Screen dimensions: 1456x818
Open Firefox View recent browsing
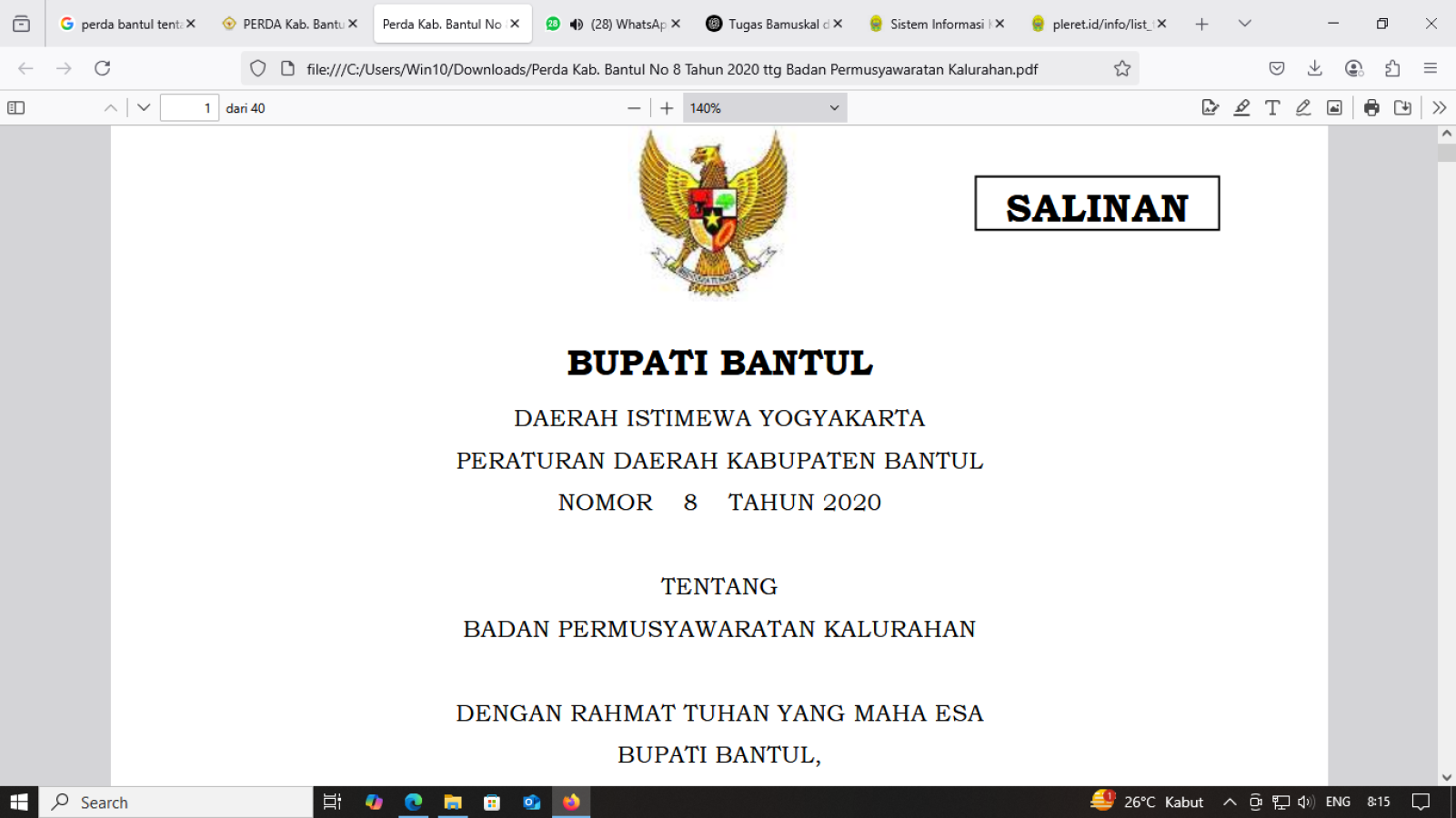point(21,24)
